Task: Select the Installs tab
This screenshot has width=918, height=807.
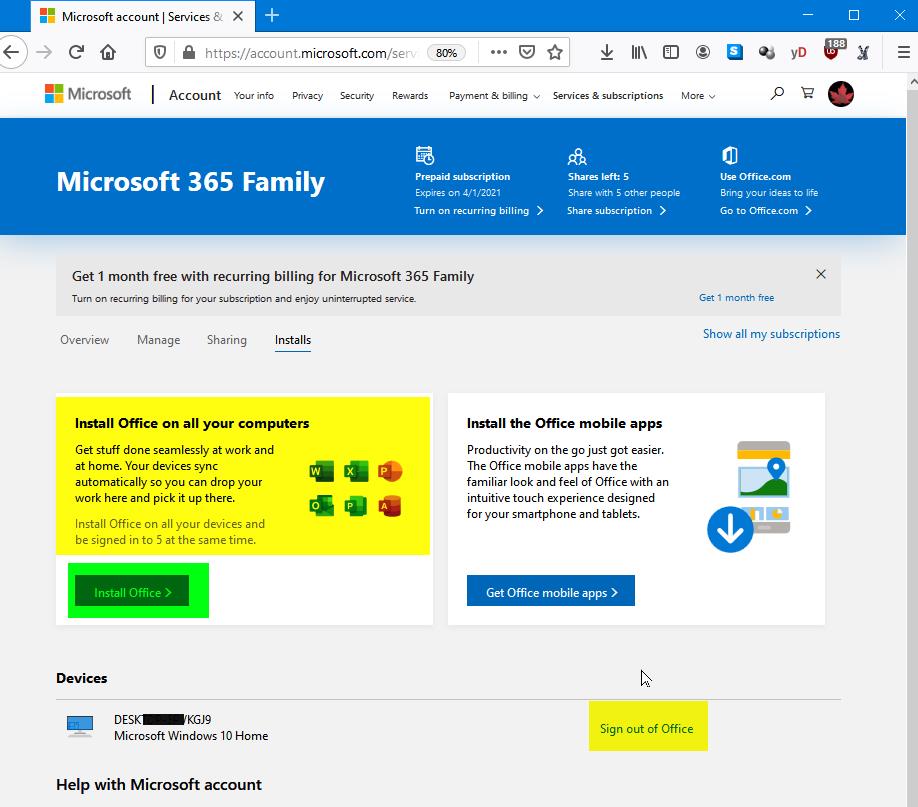Action: click(x=293, y=340)
